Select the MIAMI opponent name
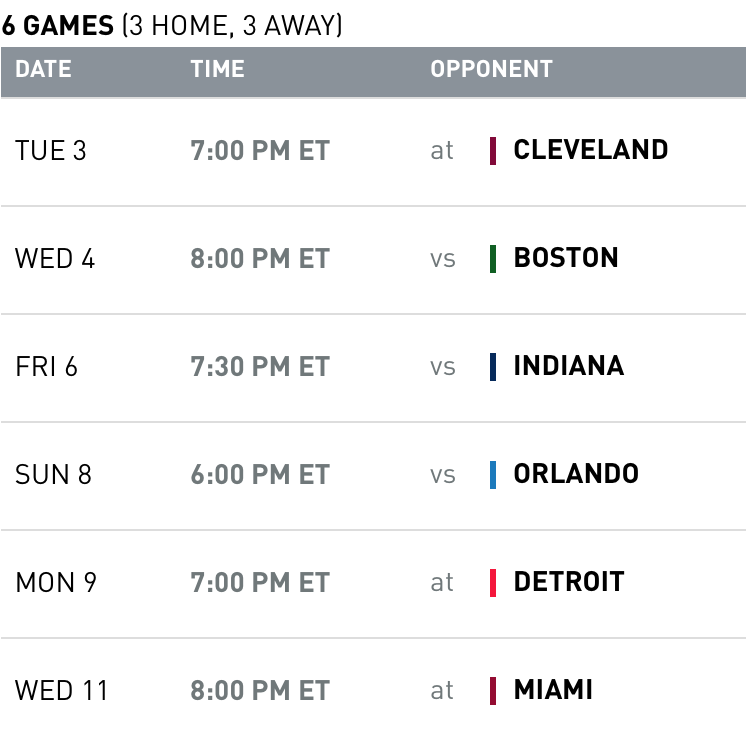The image size is (746, 746). 553,690
